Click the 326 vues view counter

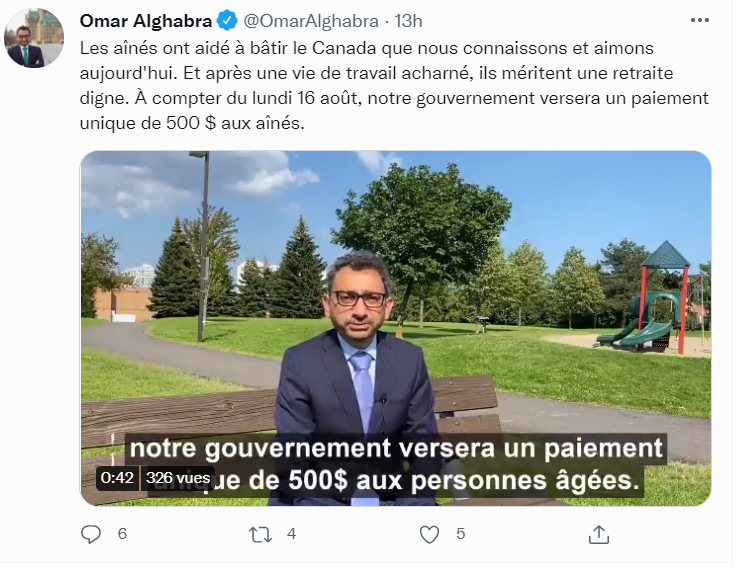tap(178, 478)
